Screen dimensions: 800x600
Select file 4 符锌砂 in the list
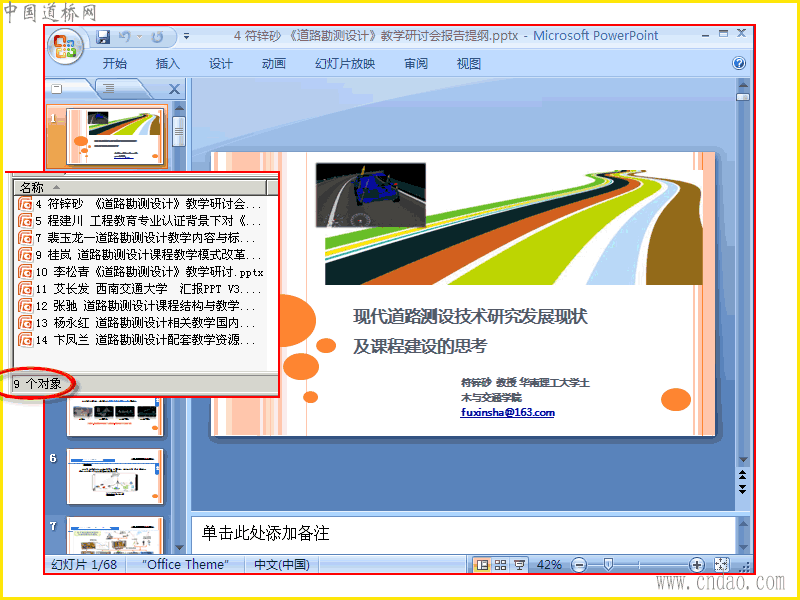tap(140, 204)
